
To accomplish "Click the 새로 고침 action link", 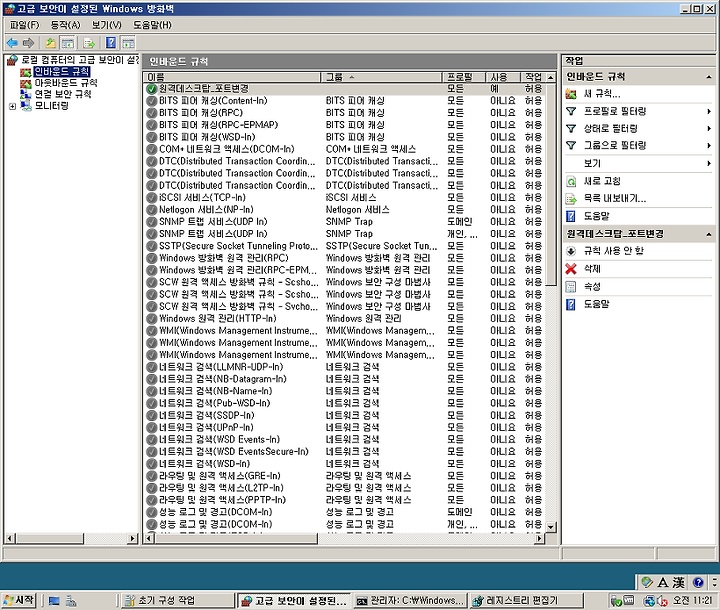I will pos(602,181).
